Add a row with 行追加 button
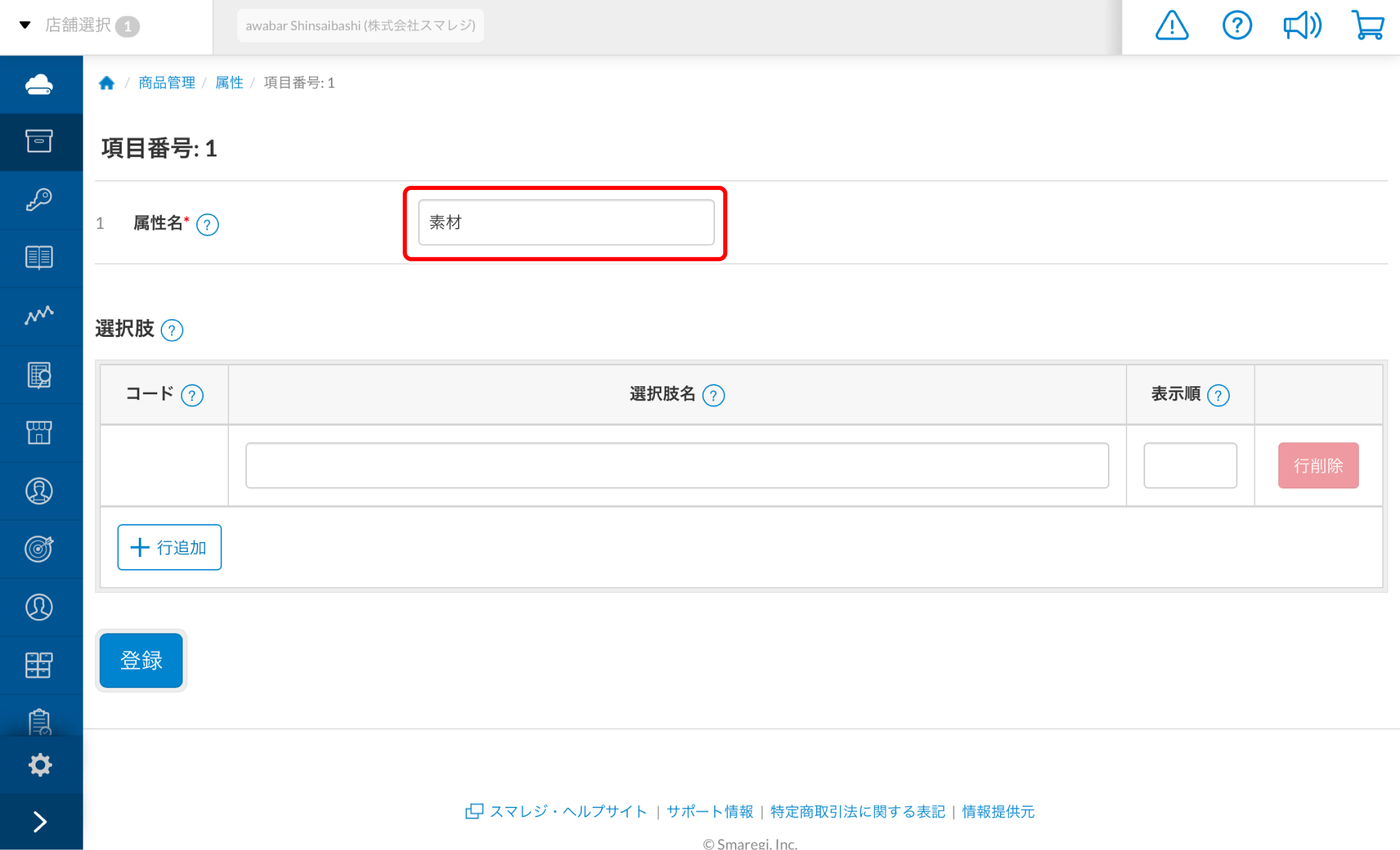The image size is (1400, 850). [170, 547]
